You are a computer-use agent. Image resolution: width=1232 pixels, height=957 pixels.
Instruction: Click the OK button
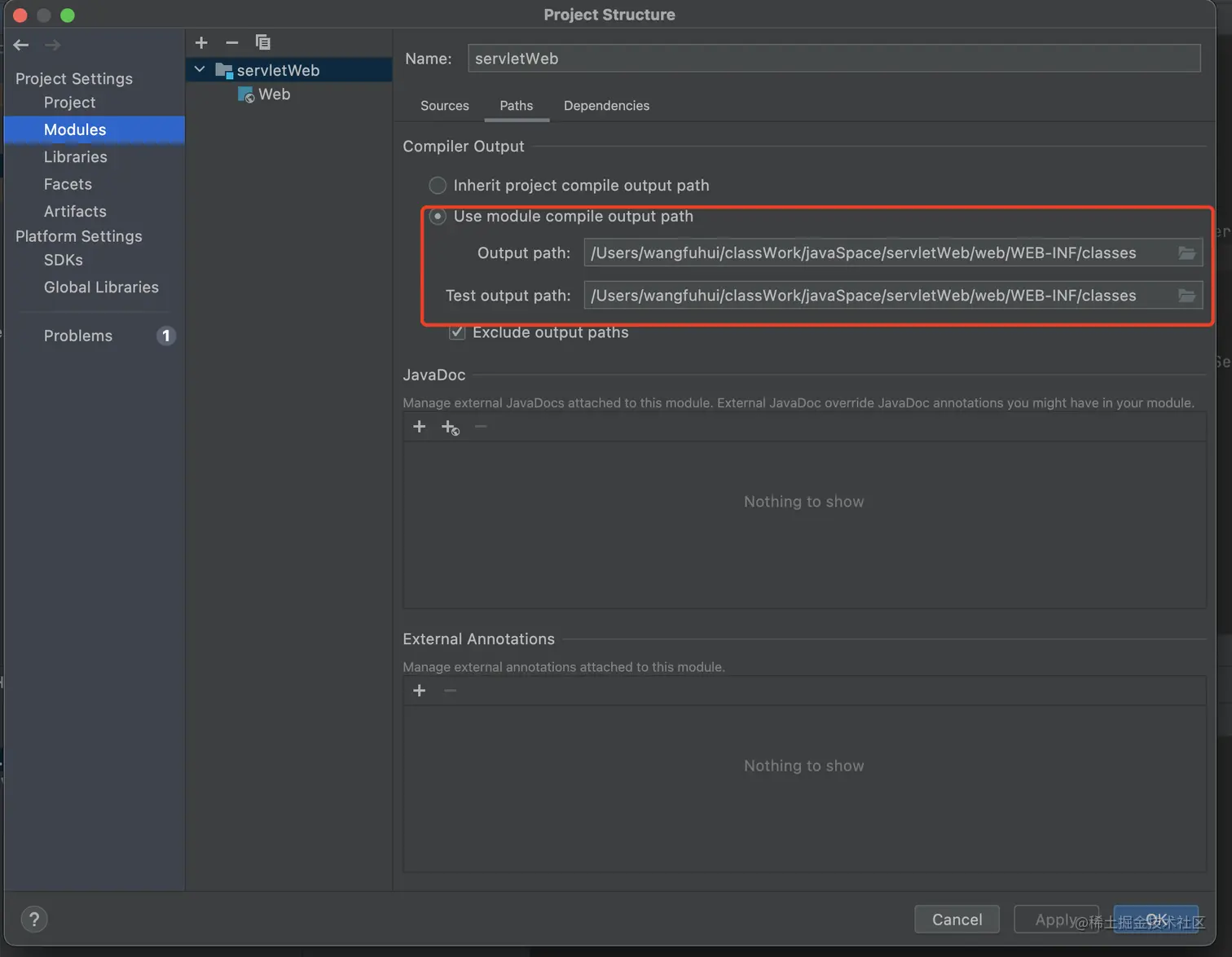[1156, 920]
